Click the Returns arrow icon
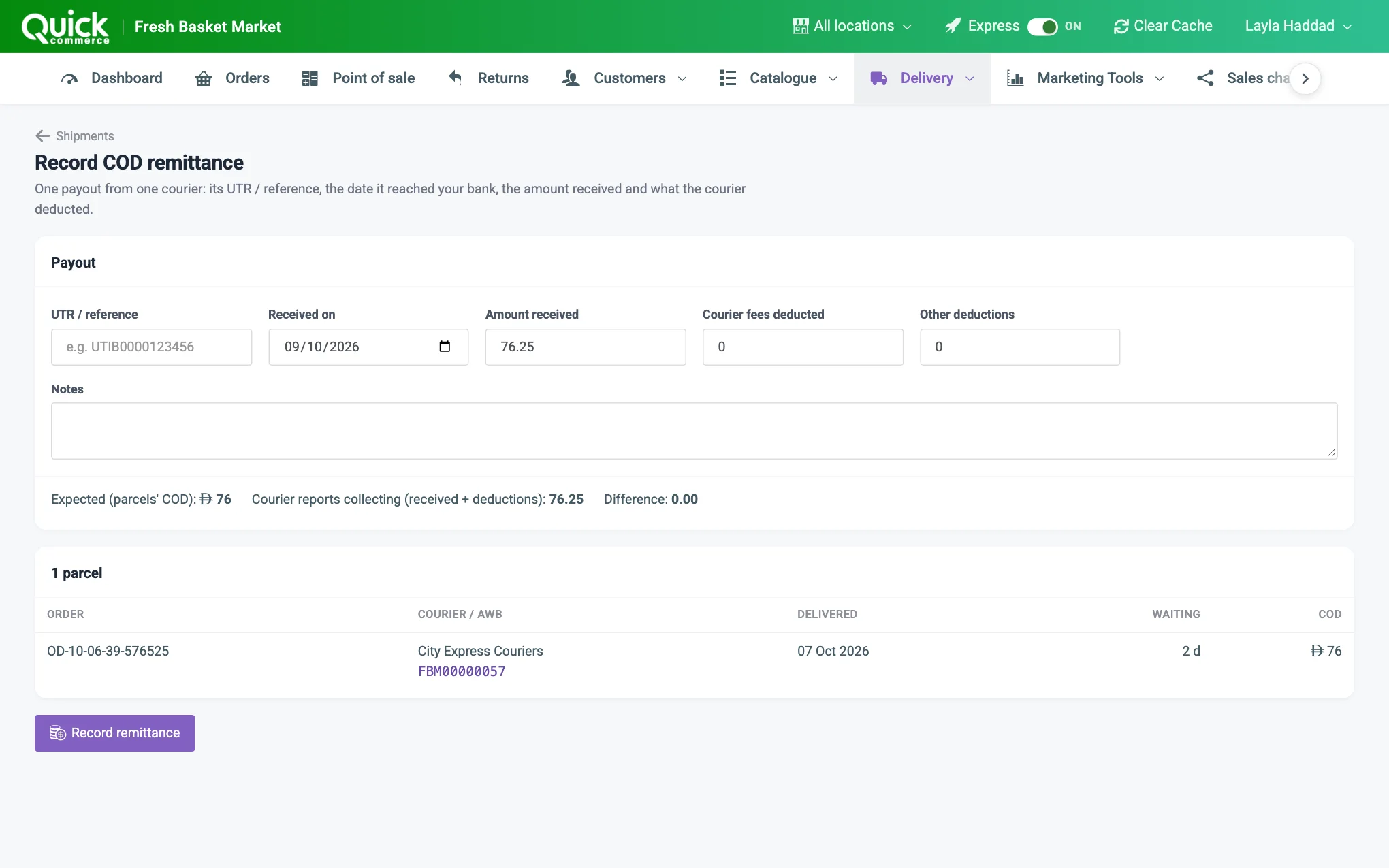This screenshot has width=1389, height=868. pyautogui.click(x=456, y=78)
